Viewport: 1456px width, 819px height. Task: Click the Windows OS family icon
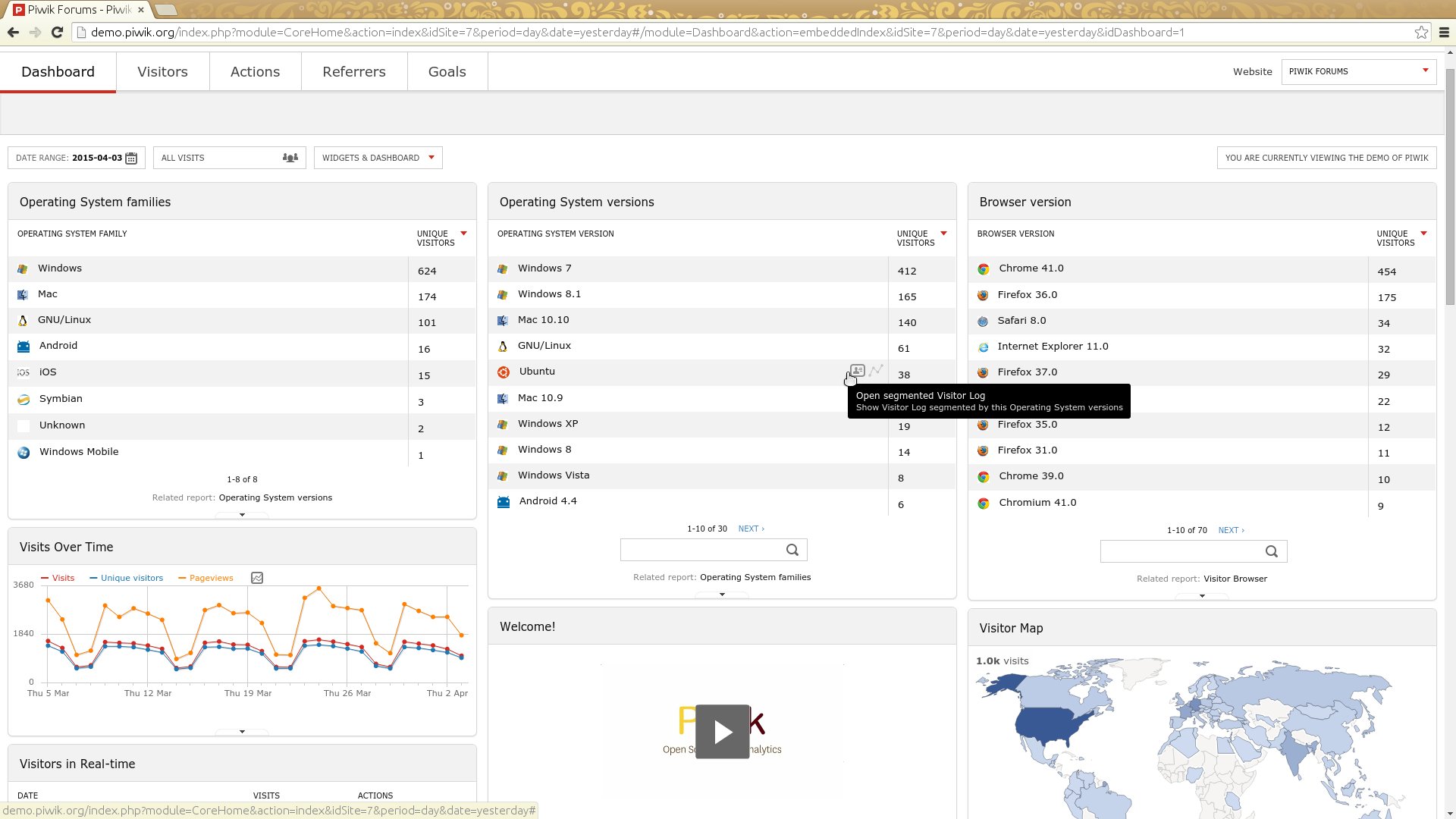(x=23, y=269)
